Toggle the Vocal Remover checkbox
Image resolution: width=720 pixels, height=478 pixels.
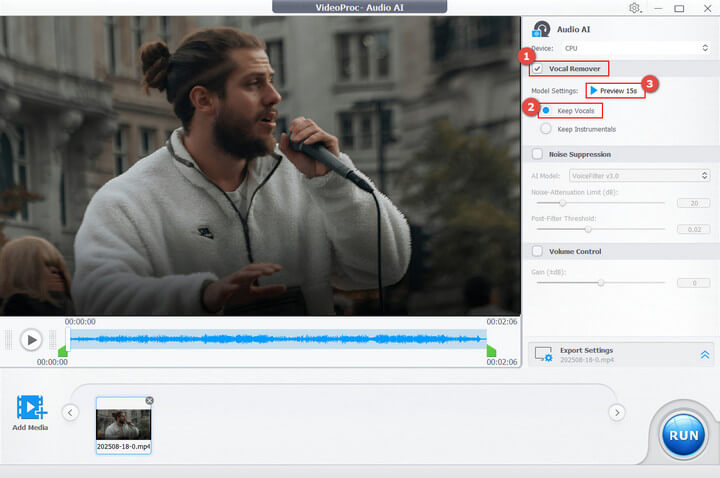pyautogui.click(x=537, y=68)
